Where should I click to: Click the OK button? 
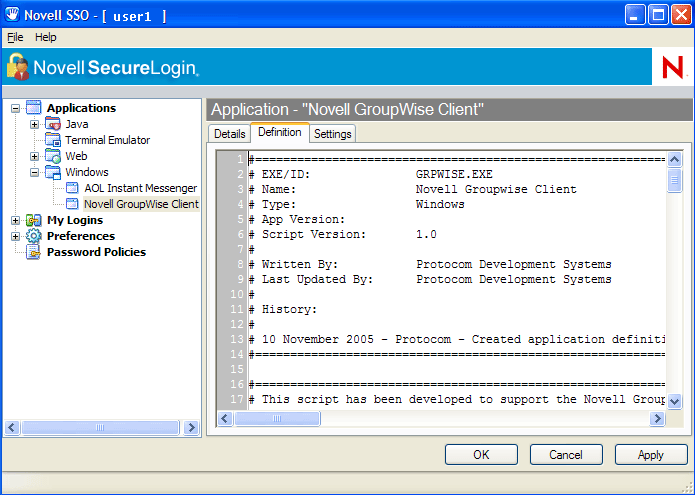click(x=481, y=455)
